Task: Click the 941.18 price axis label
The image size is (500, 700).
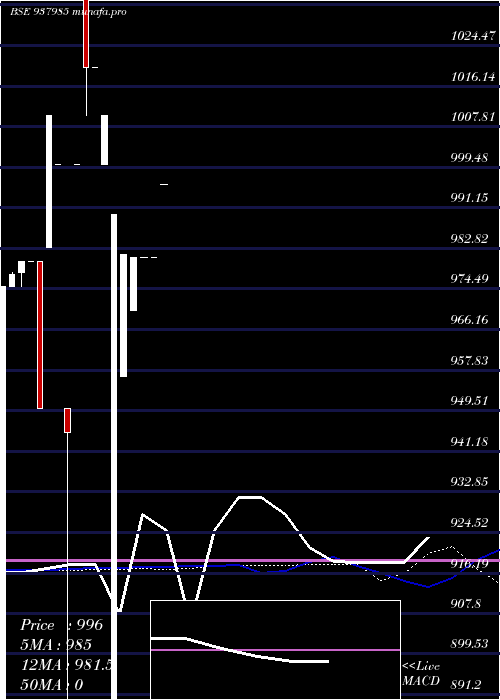Action: pos(469,442)
